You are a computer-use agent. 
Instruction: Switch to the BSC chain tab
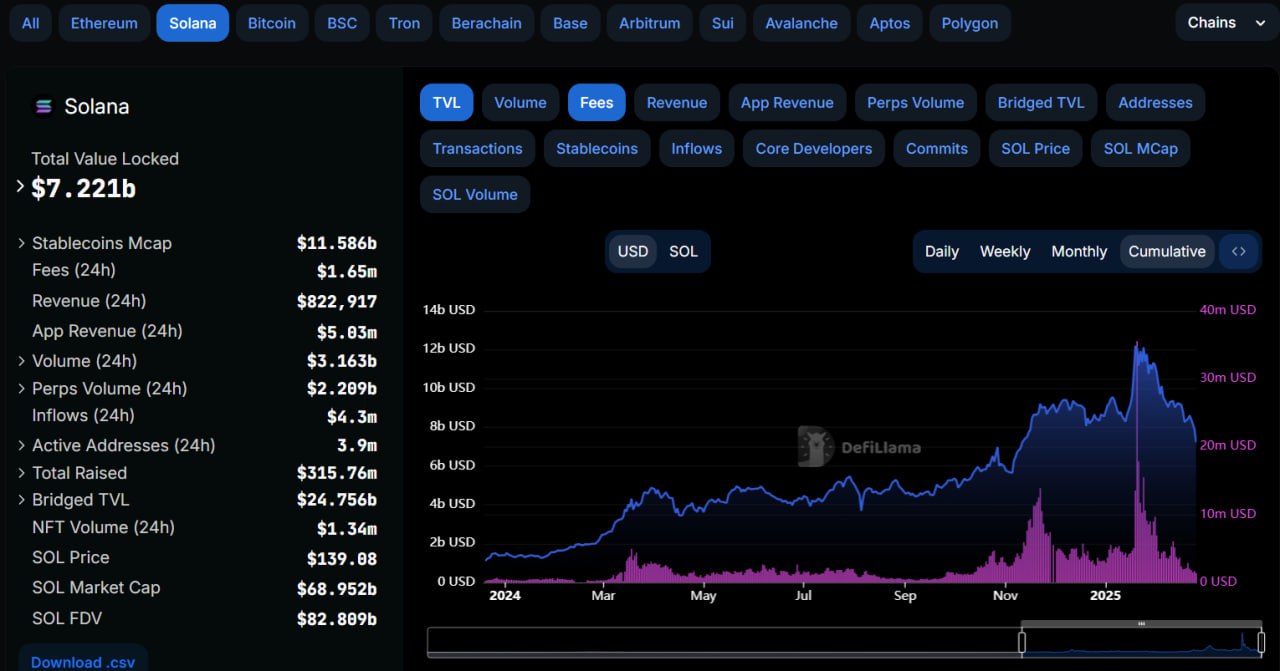pyautogui.click(x=342, y=23)
